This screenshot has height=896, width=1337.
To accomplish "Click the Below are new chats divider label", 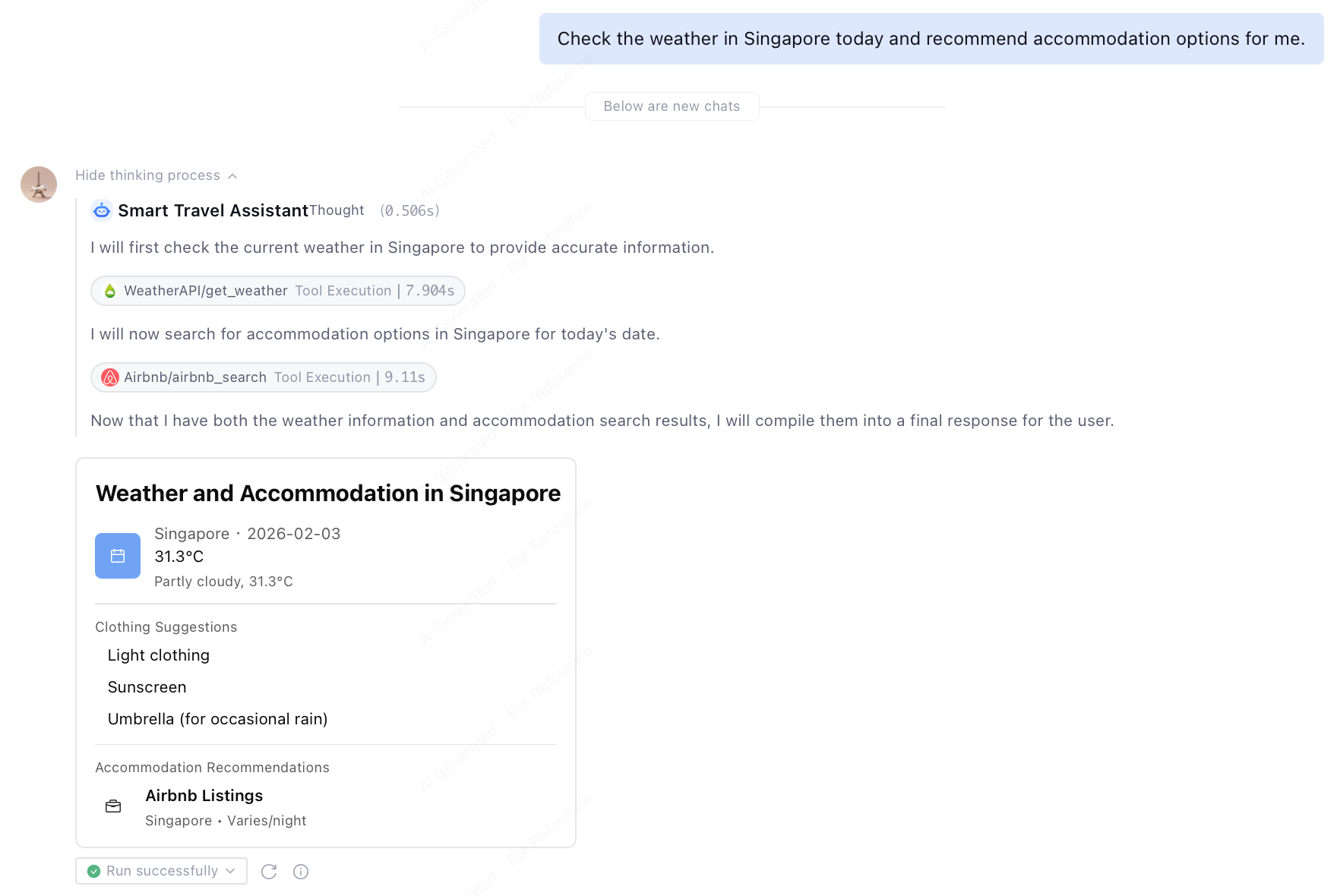I will (x=672, y=106).
